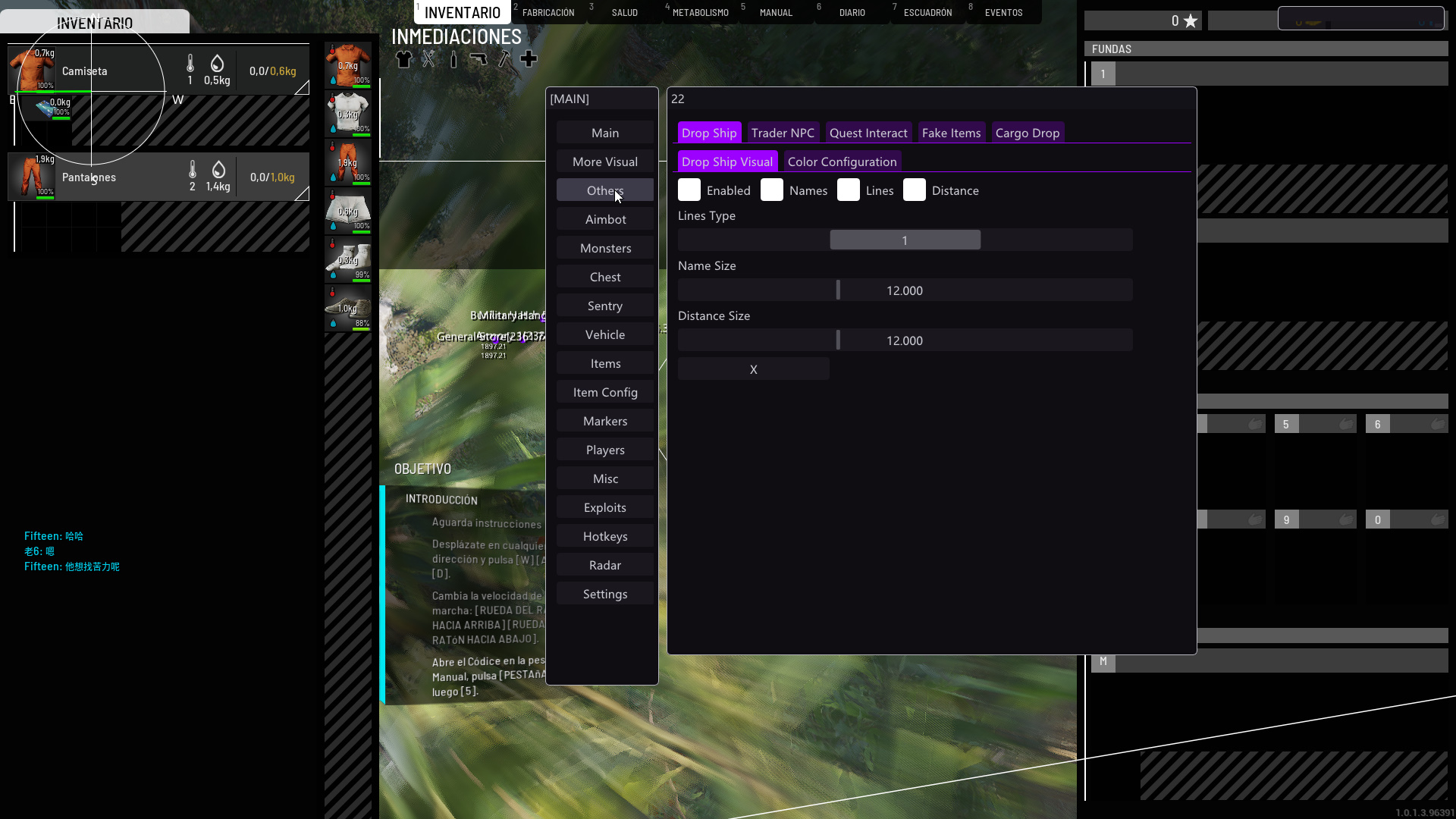Click the star icon near the top right
This screenshot has height=819, width=1456.
(x=1191, y=21)
